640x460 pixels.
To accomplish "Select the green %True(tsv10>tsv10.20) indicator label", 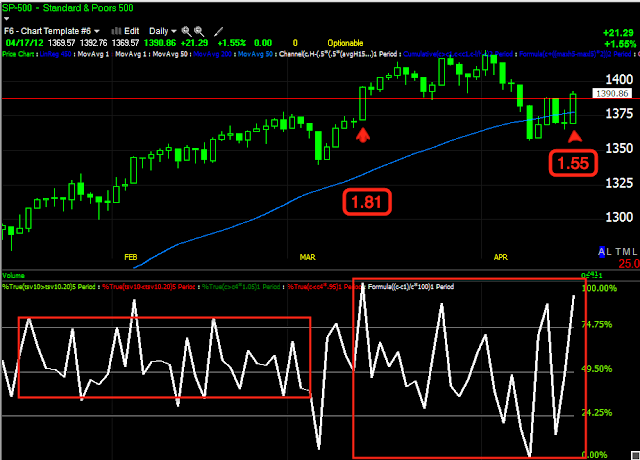I will [49, 287].
